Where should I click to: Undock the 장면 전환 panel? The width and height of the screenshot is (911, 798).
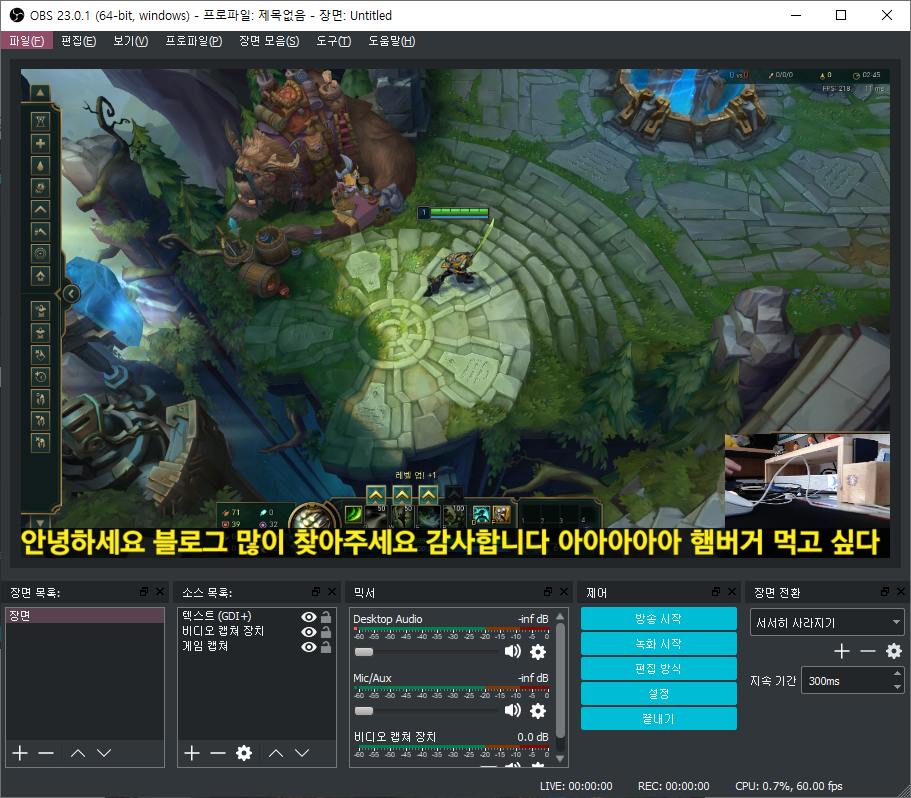click(x=885, y=592)
